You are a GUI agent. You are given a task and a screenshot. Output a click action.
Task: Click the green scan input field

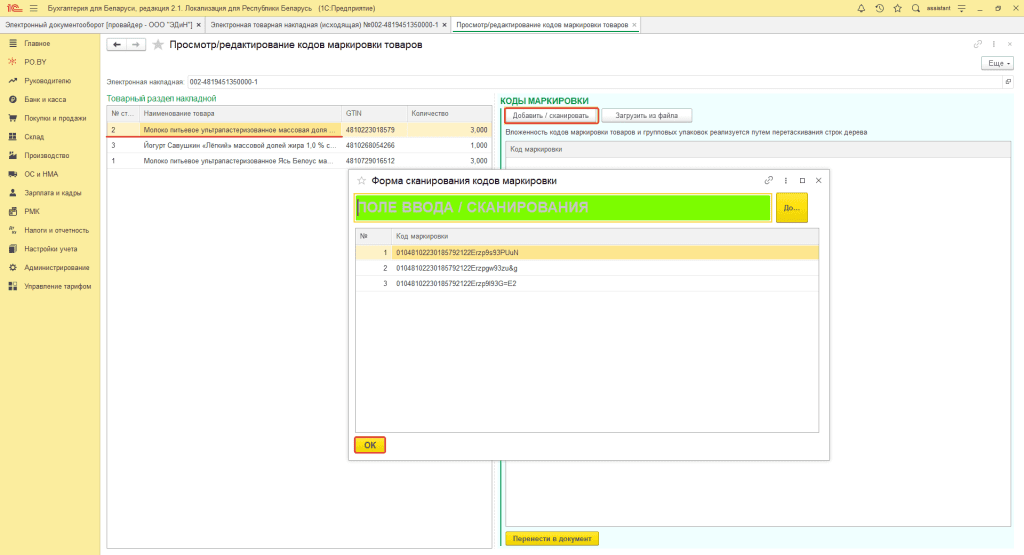click(x=562, y=207)
